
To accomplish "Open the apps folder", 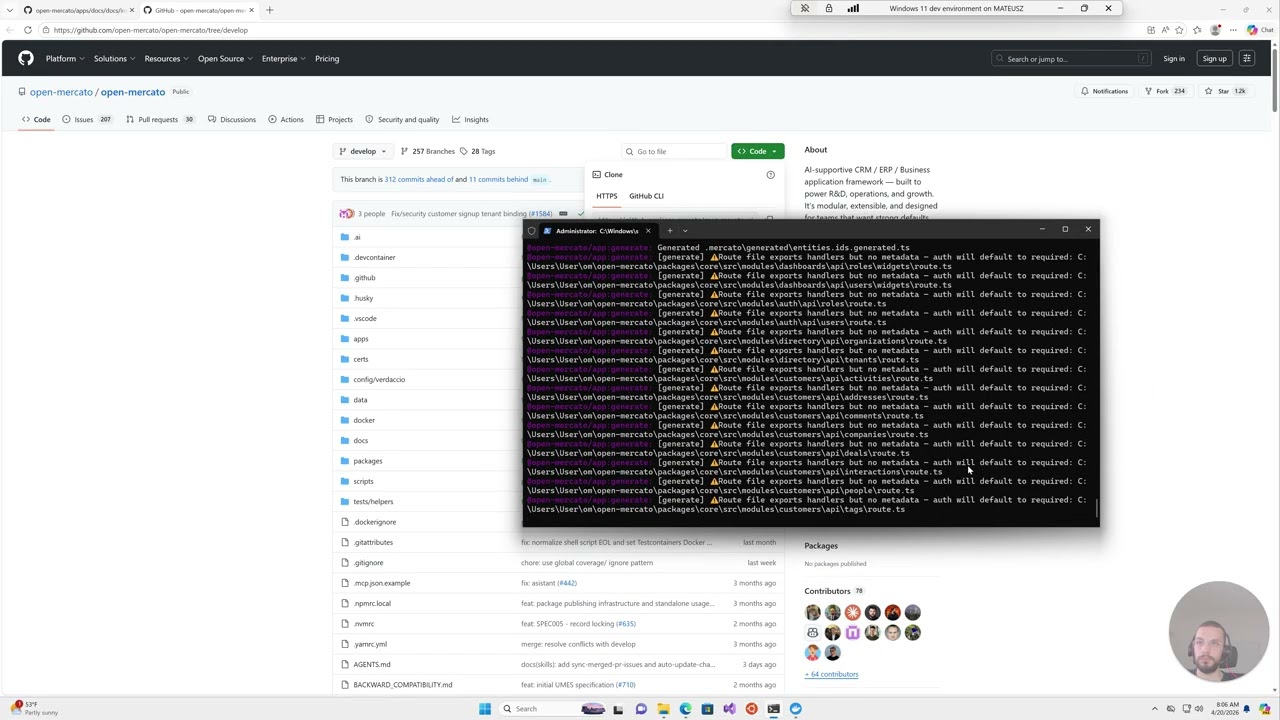I will (x=360, y=339).
